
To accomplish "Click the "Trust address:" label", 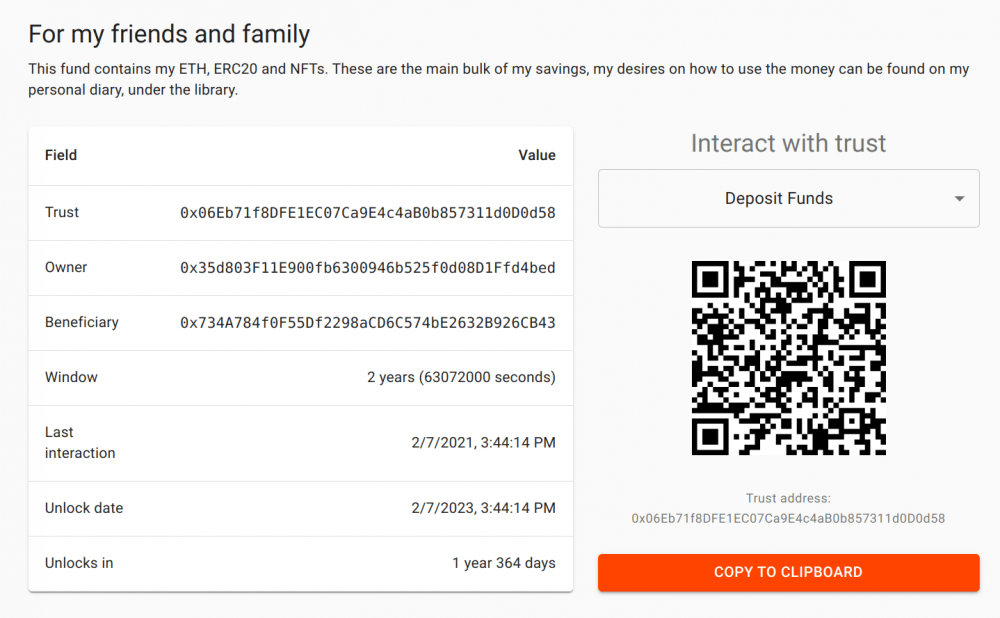I will 788,498.
